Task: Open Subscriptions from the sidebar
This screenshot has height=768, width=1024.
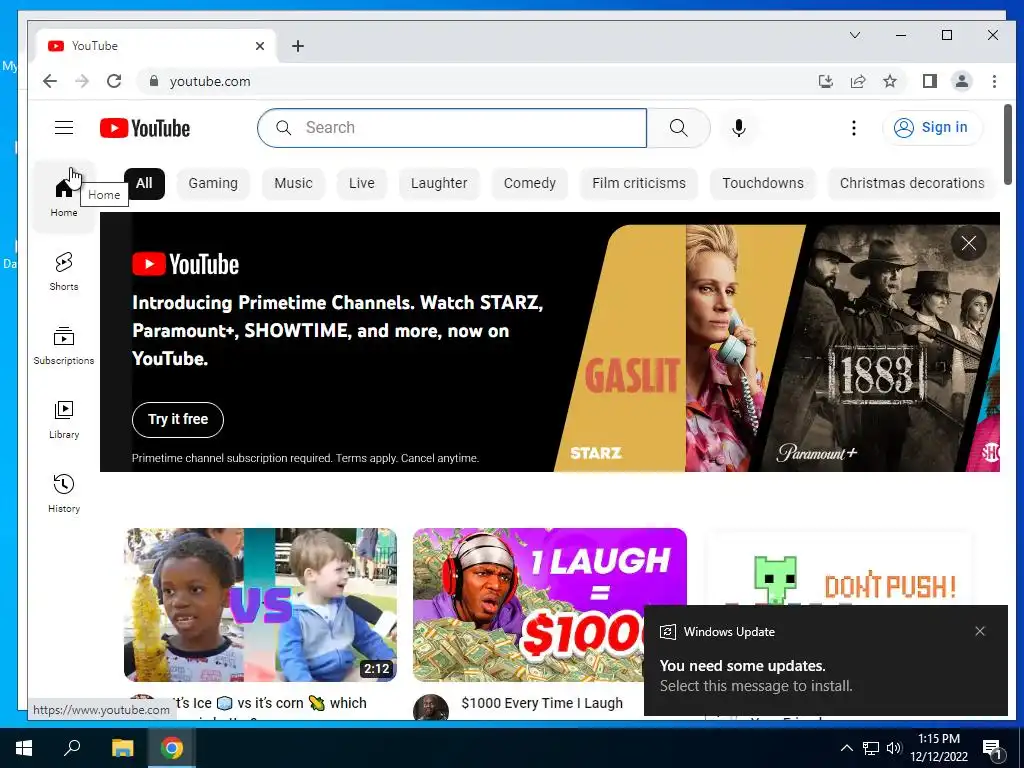Action: click(x=64, y=345)
